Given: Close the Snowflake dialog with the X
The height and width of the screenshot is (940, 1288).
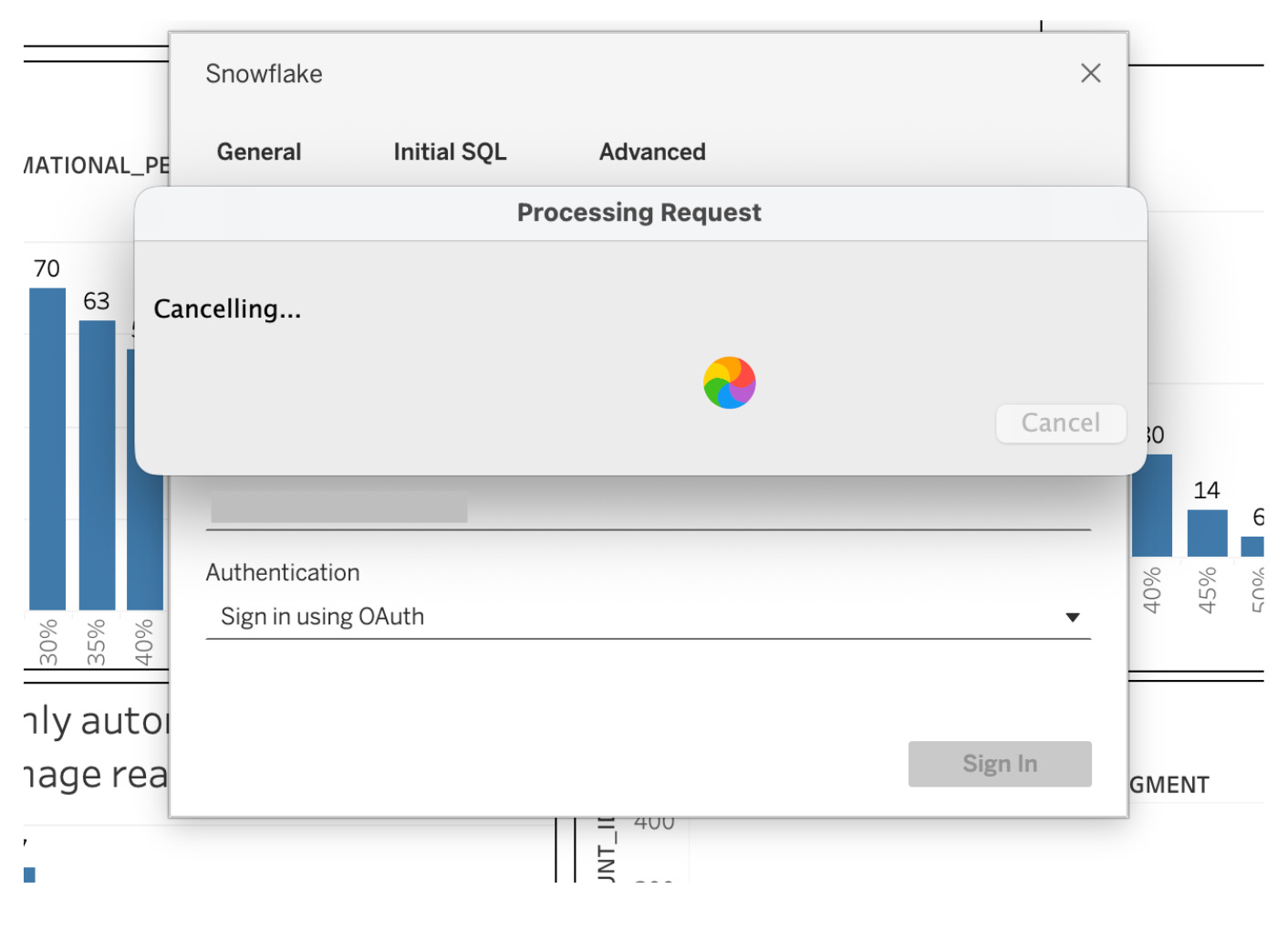Looking at the screenshot, I should tap(1090, 73).
